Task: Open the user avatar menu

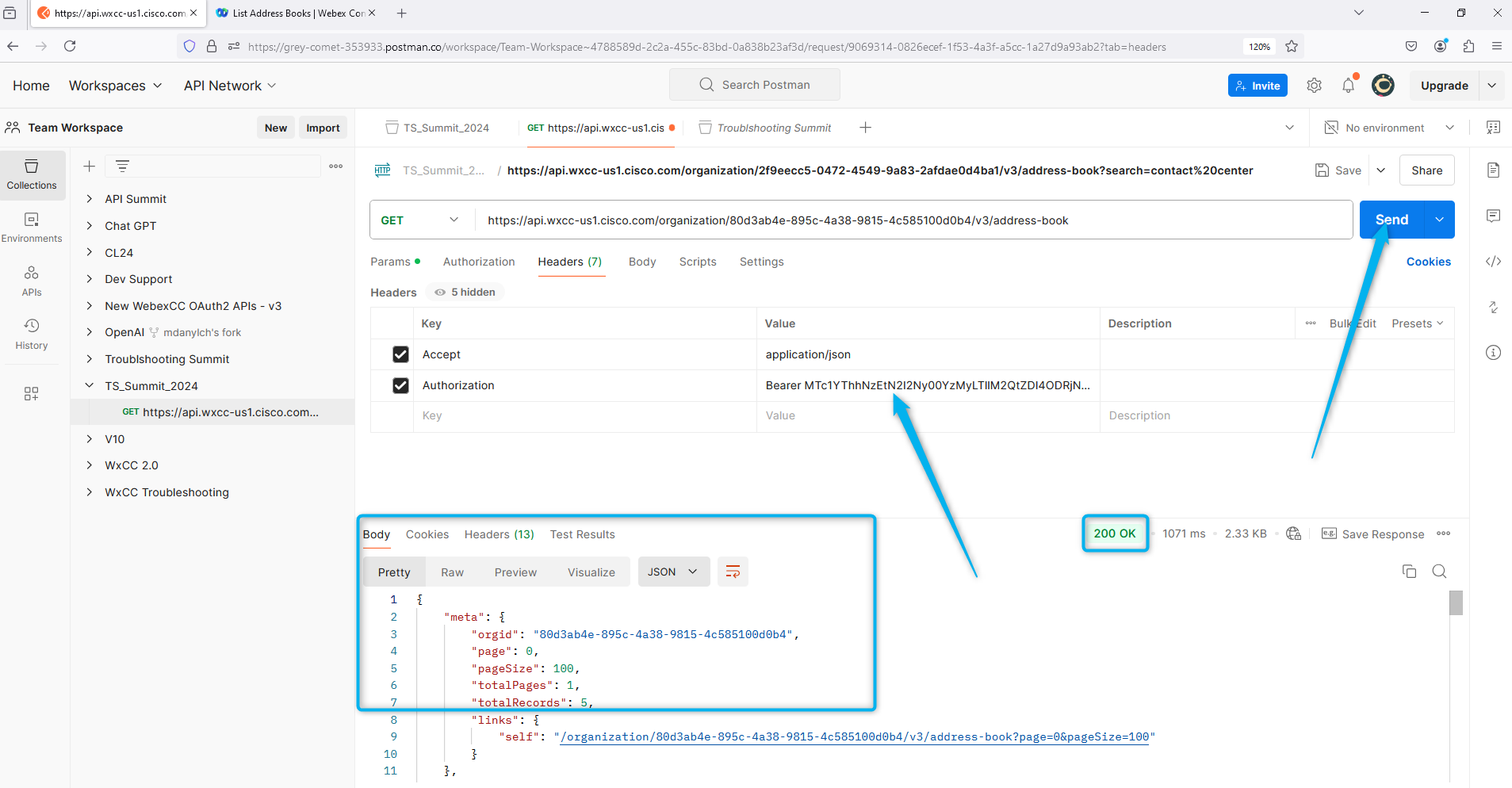Action: point(1383,86)
